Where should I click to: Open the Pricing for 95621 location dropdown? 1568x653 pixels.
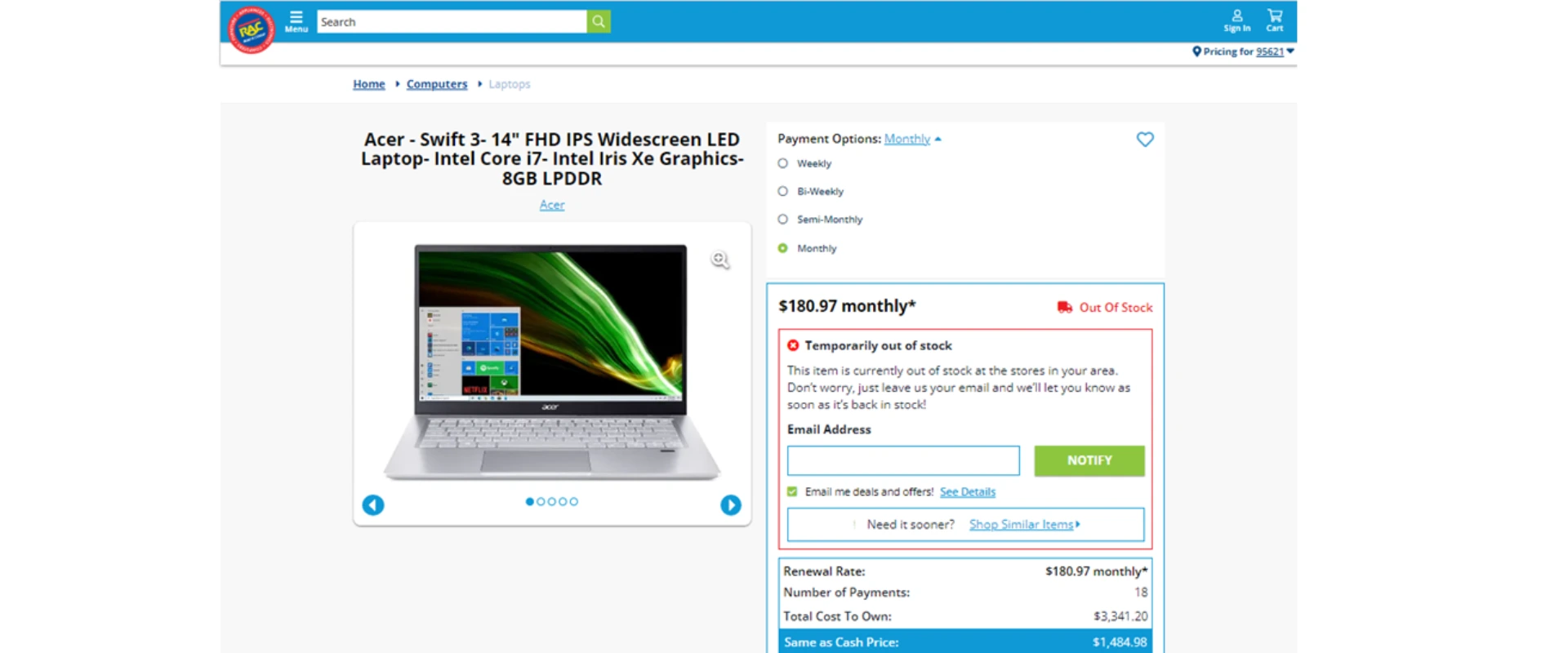(1243, 51)
